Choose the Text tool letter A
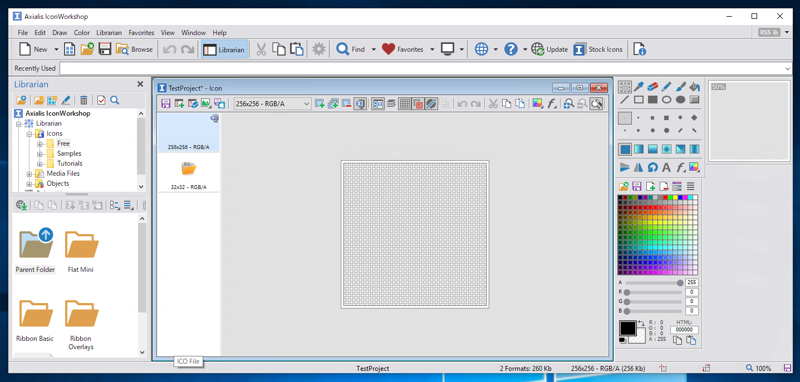The height and width of the screenshot is (382, 800). [666, 167]
